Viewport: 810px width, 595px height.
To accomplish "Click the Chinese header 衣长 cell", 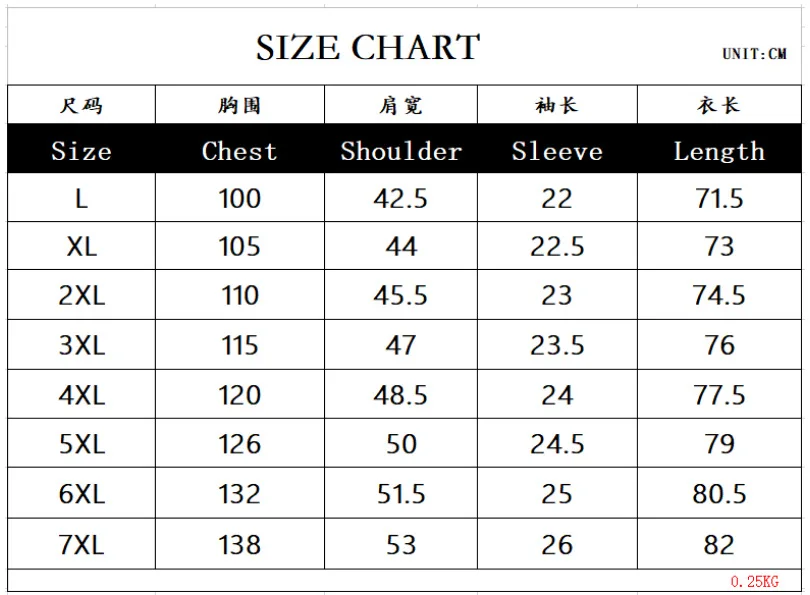I will coord(719,105).
